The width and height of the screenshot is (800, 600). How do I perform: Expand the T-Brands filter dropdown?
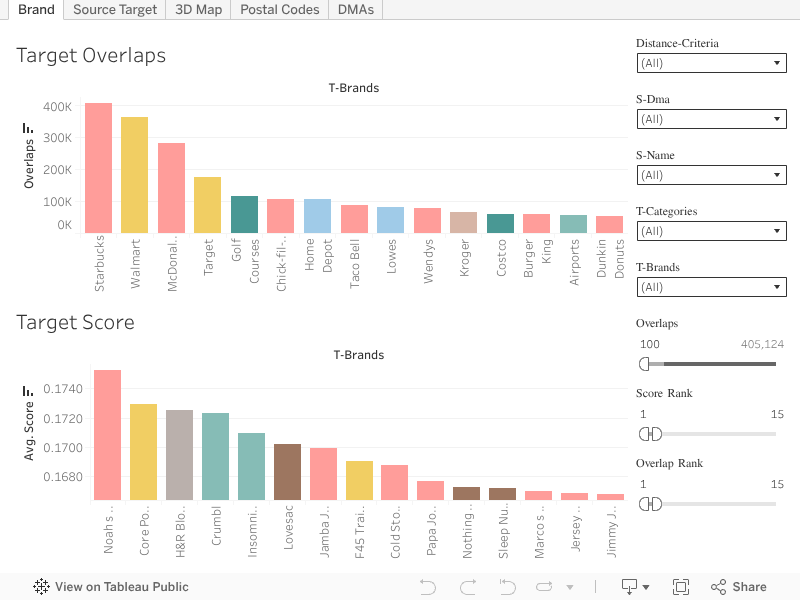[711, 287]
